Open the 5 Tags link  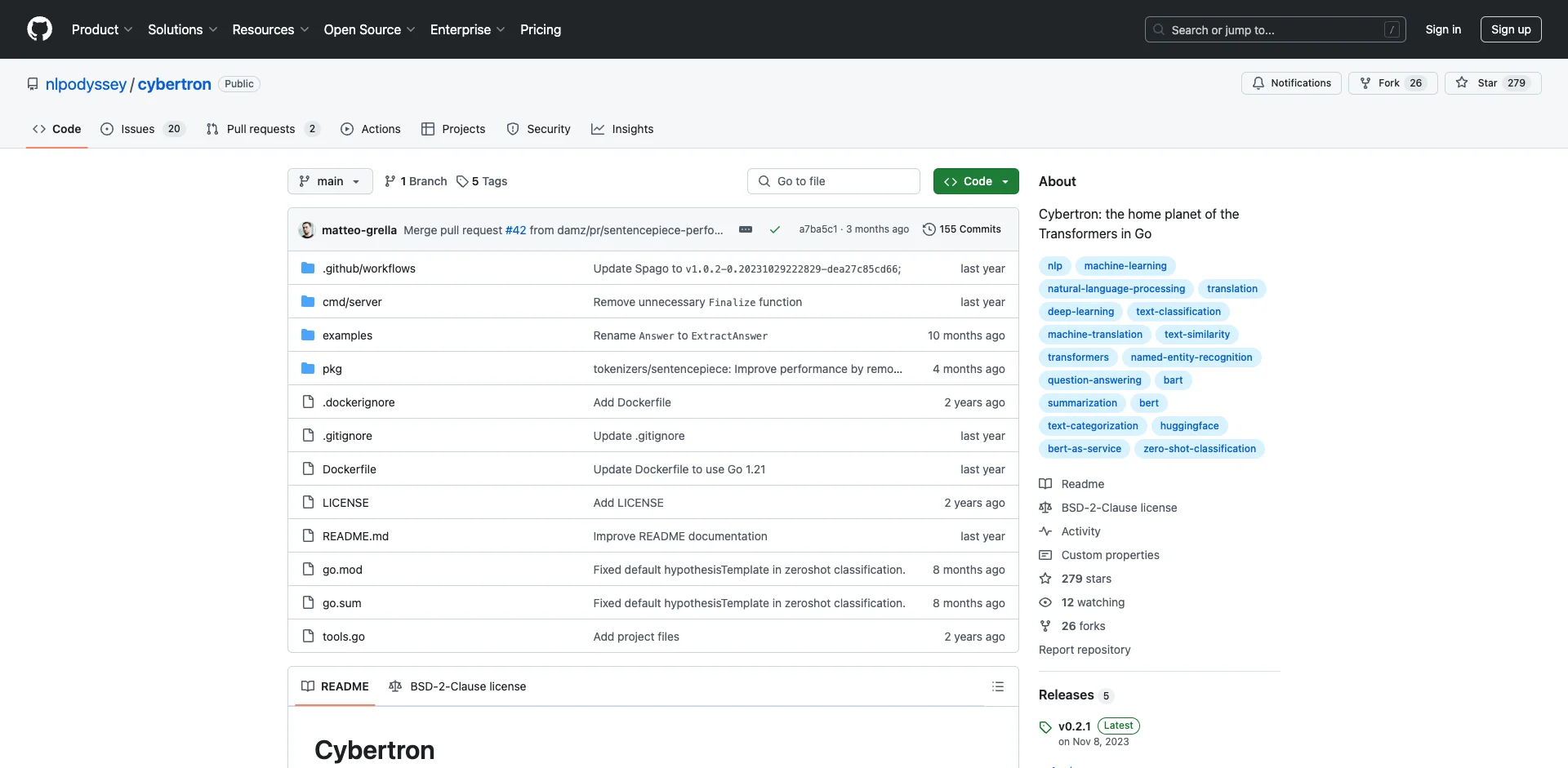coord(482,181)
